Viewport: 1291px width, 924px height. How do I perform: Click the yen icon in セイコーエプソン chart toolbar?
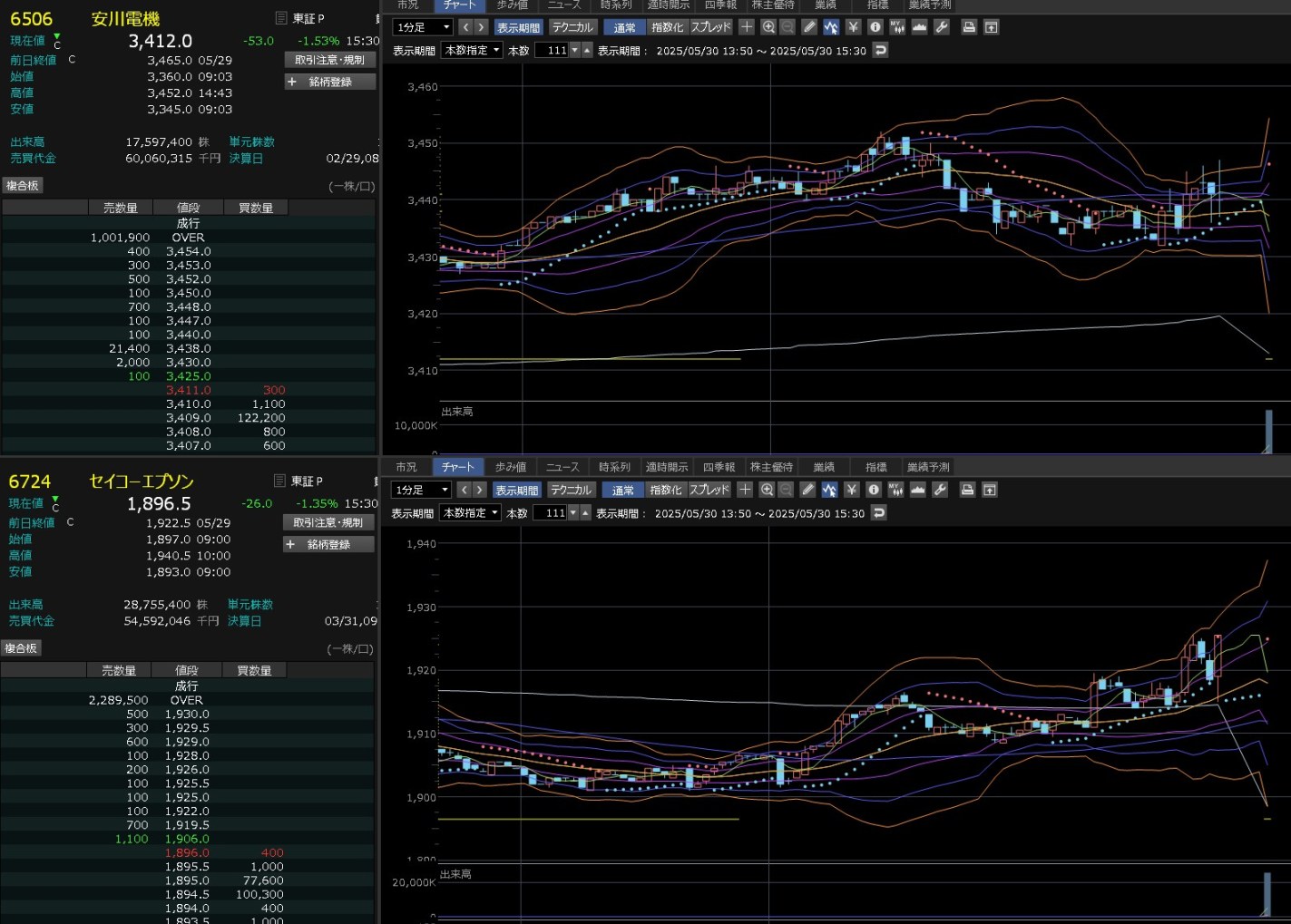[x=851, y=490]
